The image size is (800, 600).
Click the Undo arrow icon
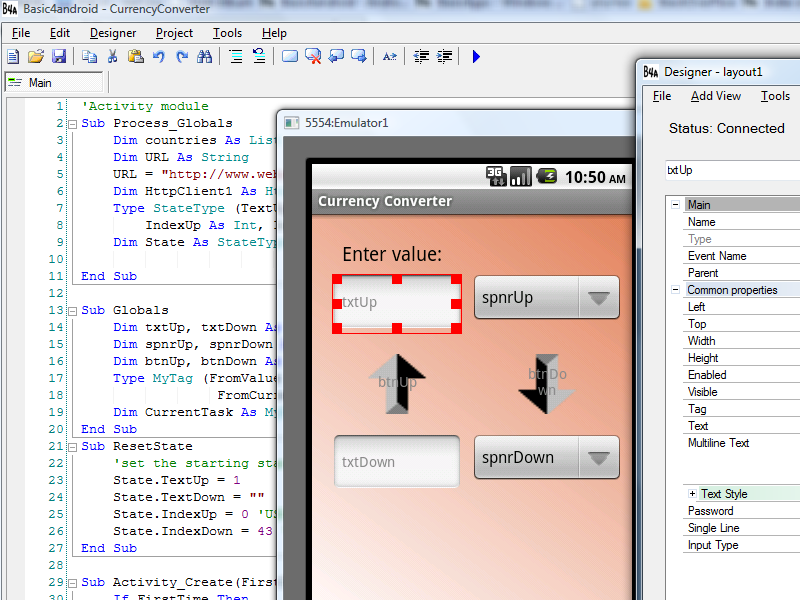tap(159, 57)
